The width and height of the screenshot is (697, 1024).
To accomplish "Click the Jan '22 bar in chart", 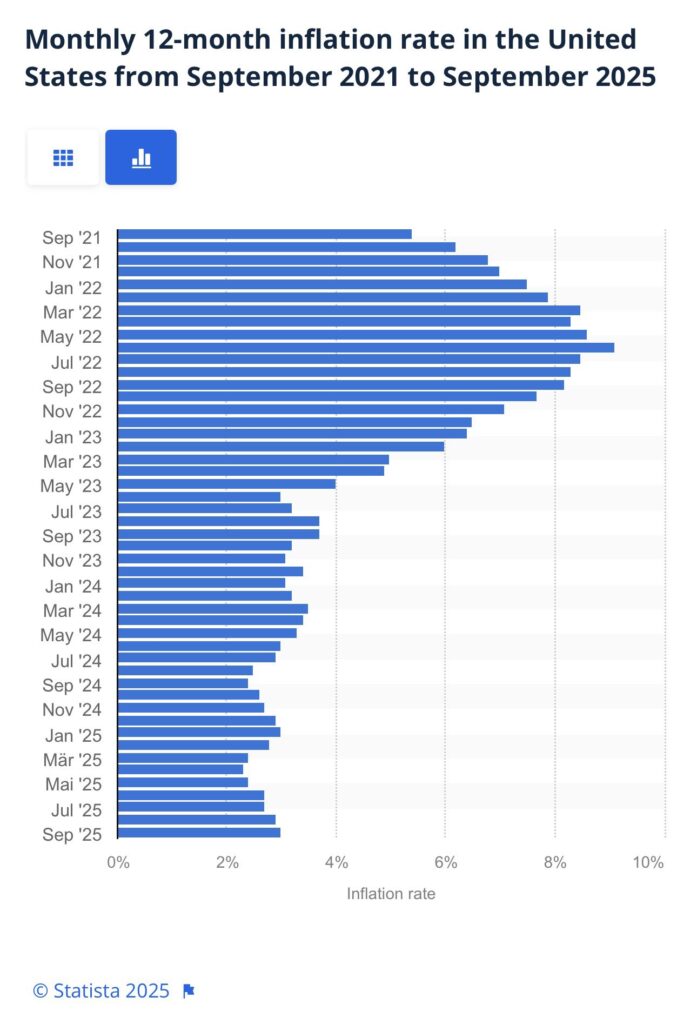I will click(322, 284).
